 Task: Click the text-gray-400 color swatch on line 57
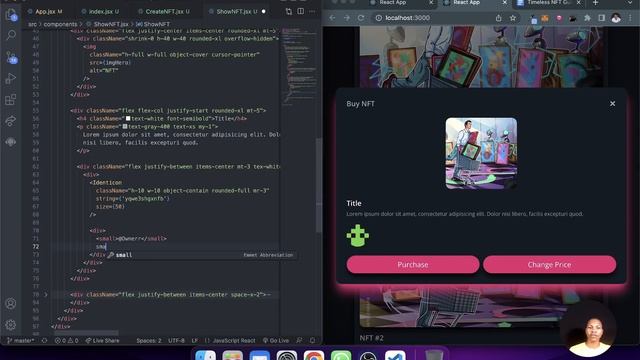125,127
